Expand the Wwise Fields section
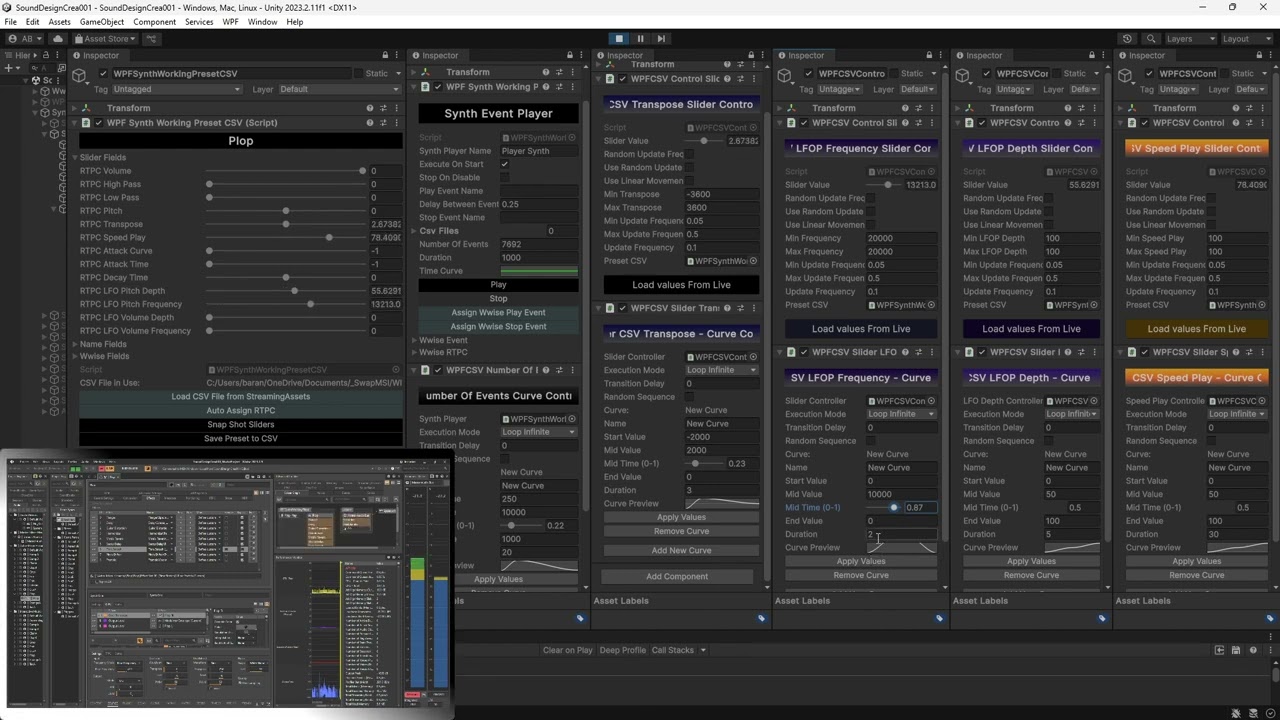 point(75,357)
